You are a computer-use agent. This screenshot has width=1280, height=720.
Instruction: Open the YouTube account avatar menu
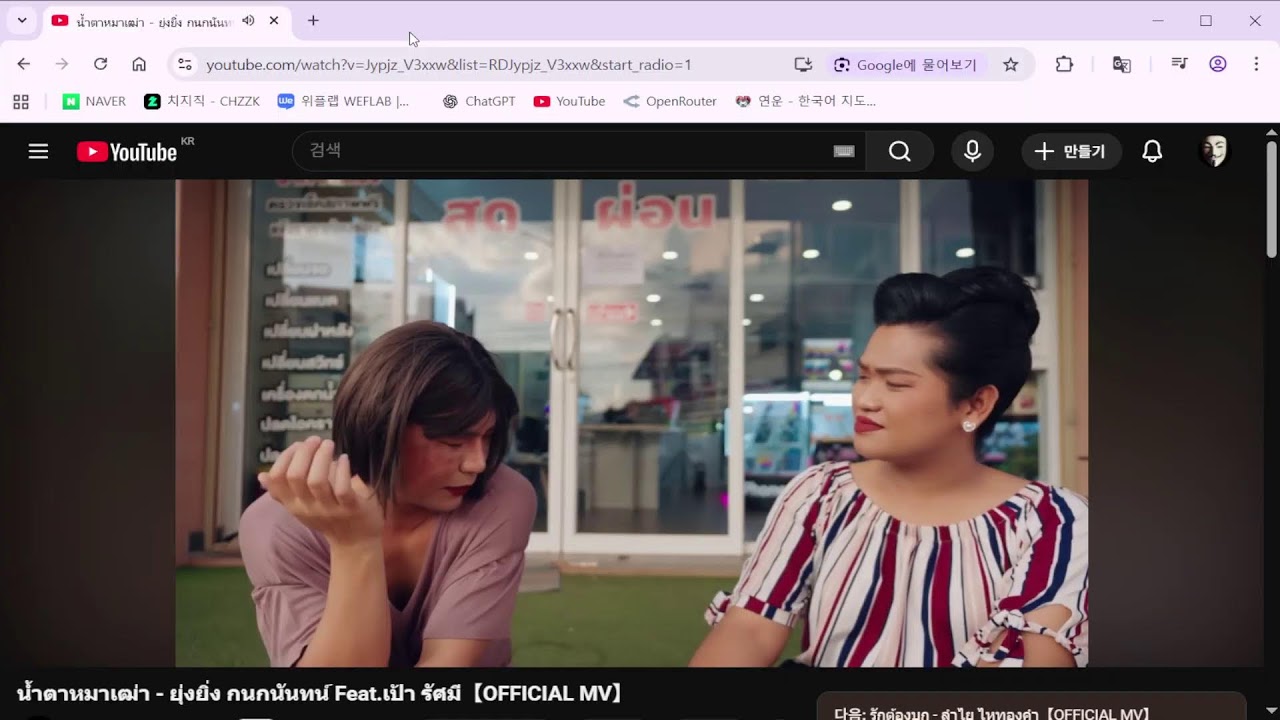pyautogui.click(x=1214, y=151)
